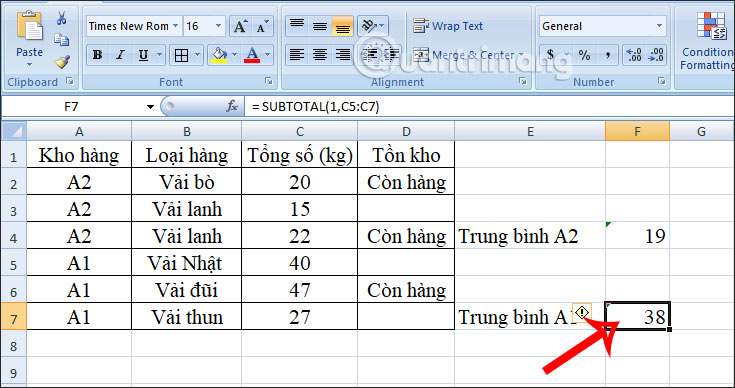Click Shrink Font icon
The height and width of the screenshot is (388, 735).
[262, 26]
